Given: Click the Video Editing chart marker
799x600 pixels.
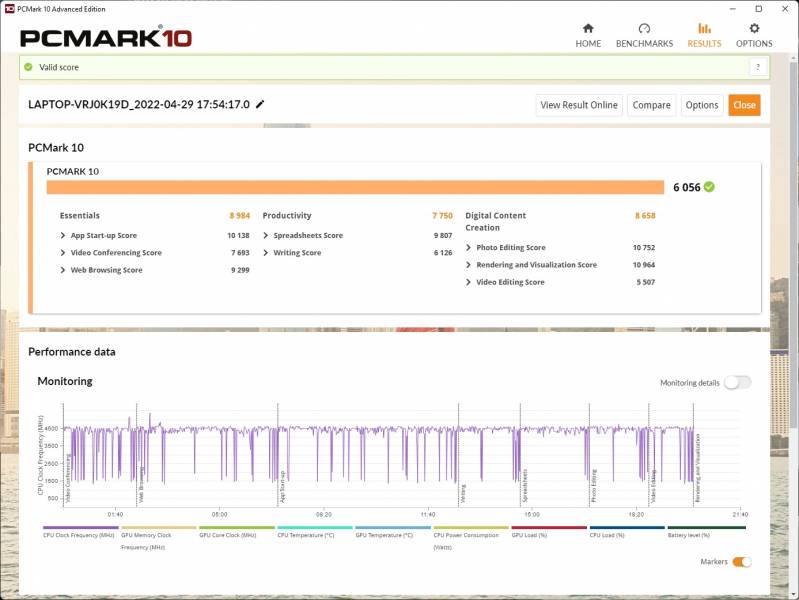Looking at the screenshot, I should pos(654,486).
